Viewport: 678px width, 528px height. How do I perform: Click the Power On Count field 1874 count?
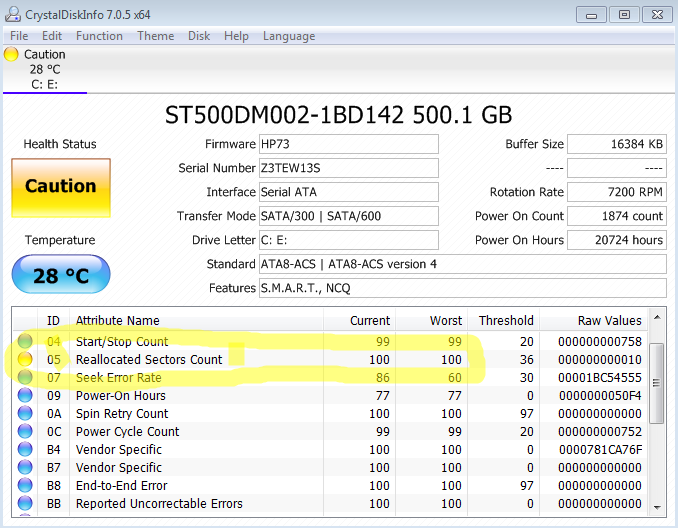(x=617, y=216)
